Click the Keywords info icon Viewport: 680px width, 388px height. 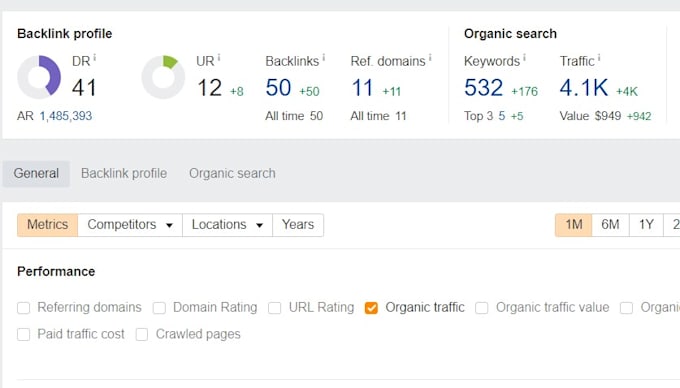[524, 58]
